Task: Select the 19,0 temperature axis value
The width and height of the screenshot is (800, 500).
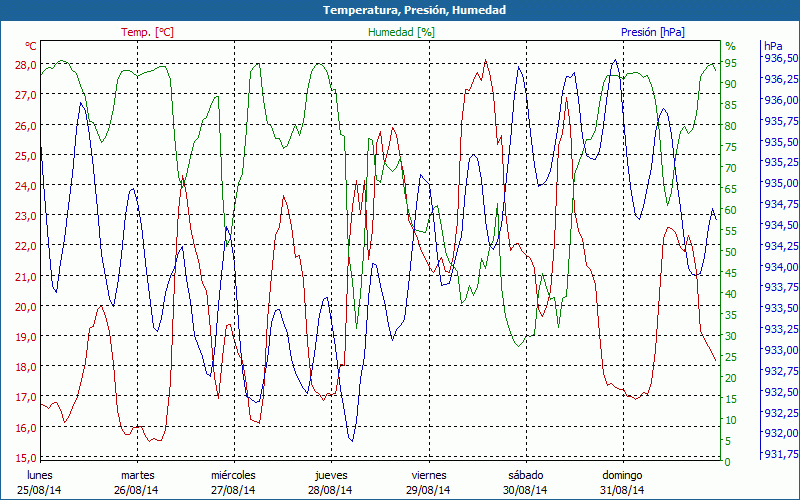Action: pyautogui.click(x=26, y=337)
